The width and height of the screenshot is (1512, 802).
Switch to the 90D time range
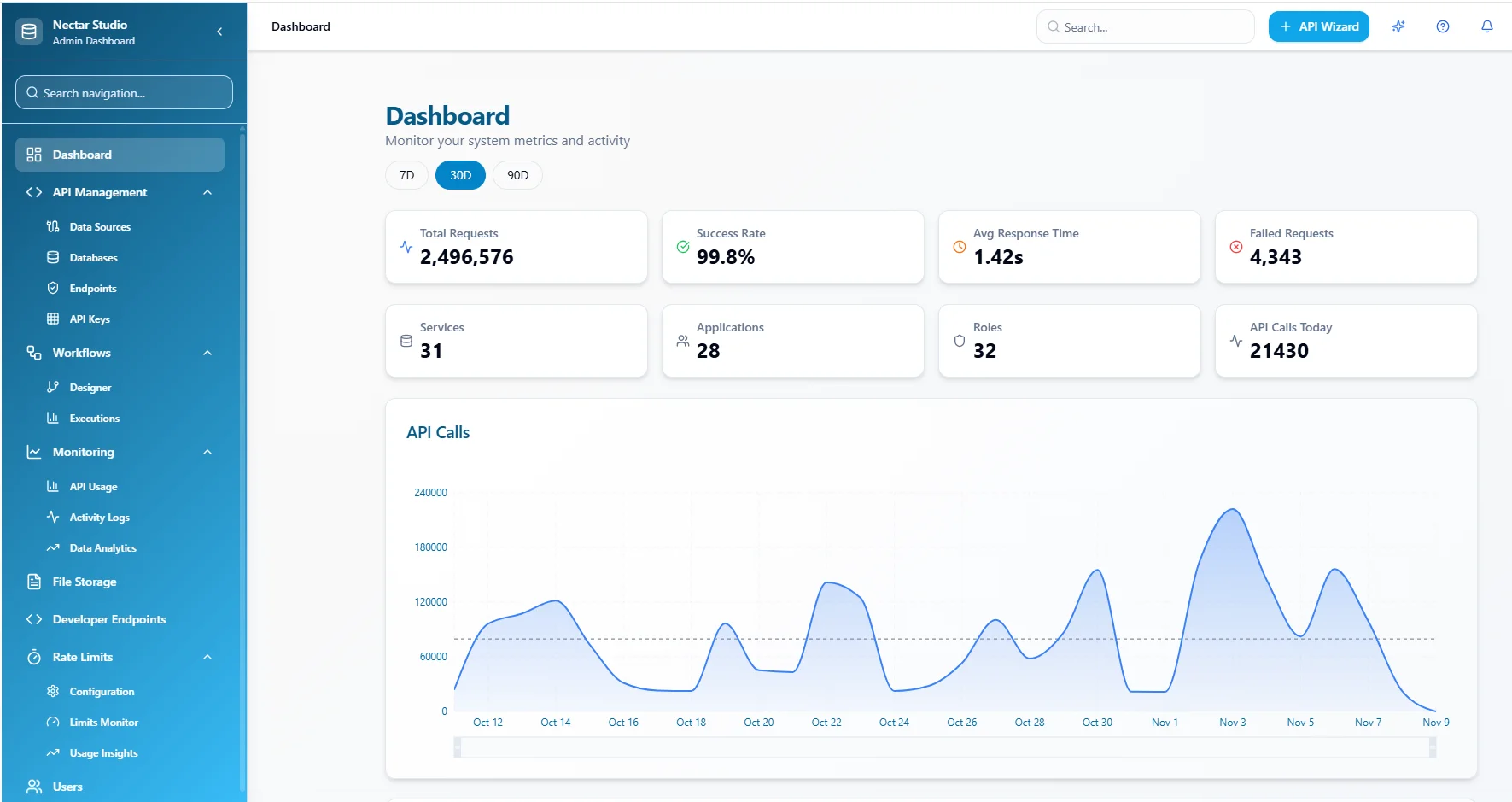pyautogui.click(x=517, y=174)
